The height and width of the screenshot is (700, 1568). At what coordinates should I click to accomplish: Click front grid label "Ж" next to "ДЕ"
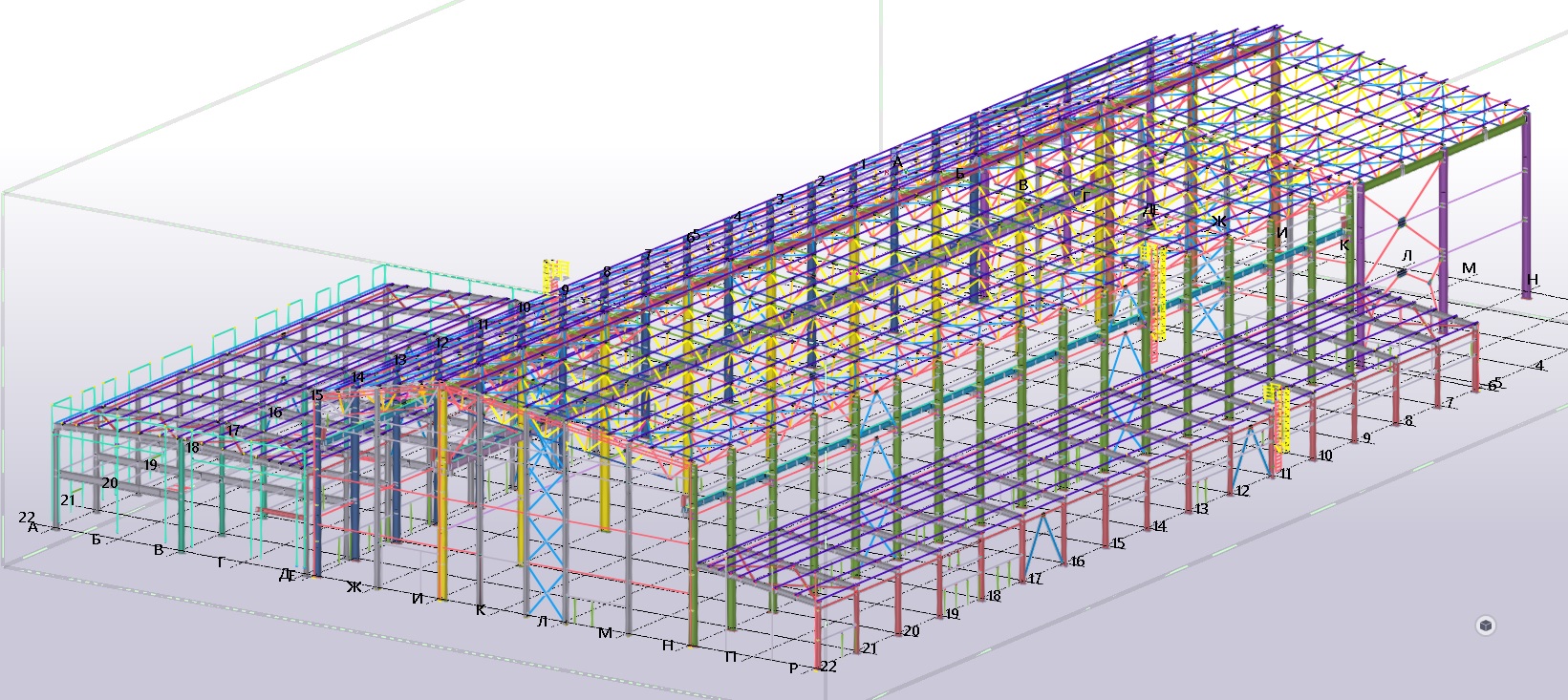[x=354, y=587]
